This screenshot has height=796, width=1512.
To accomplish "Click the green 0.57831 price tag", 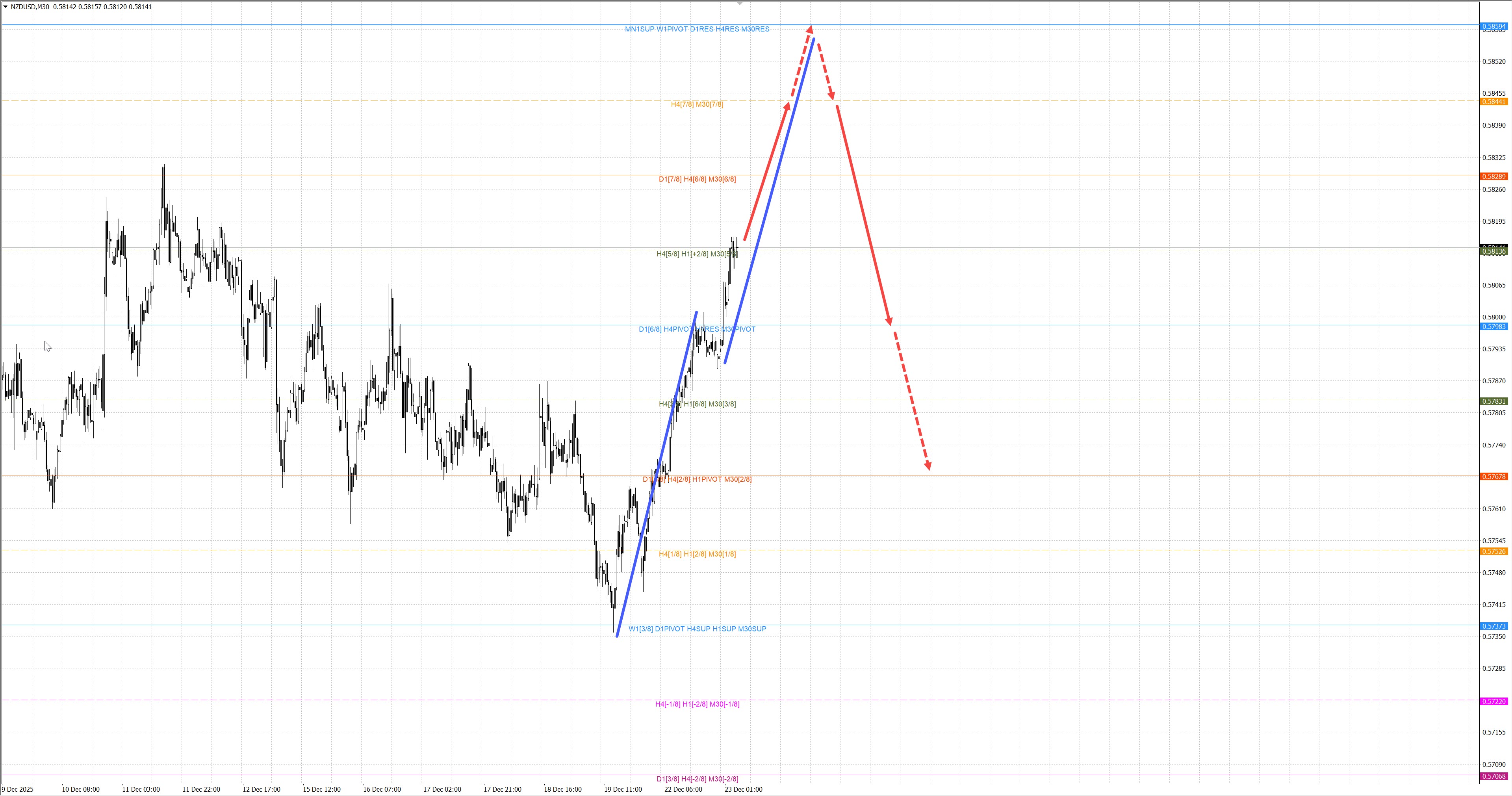I will tap(1494, 401).
